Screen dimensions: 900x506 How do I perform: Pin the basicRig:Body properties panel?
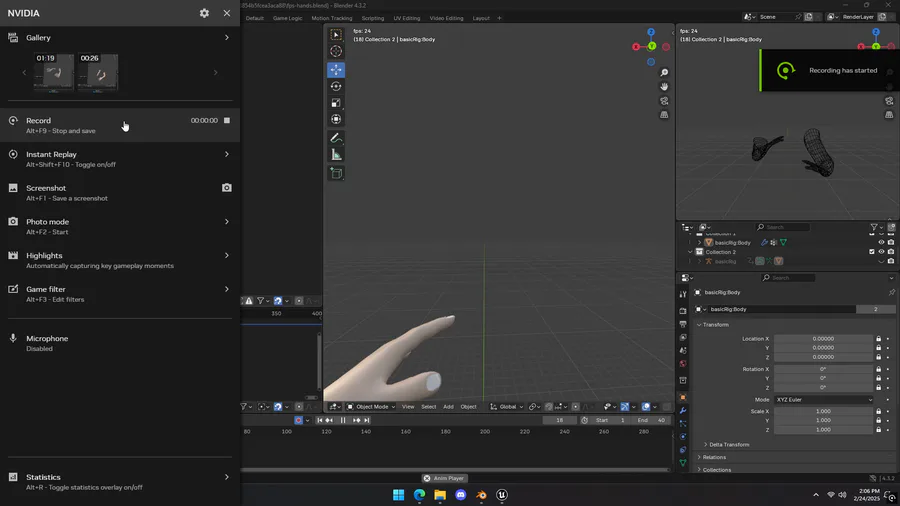891,292
